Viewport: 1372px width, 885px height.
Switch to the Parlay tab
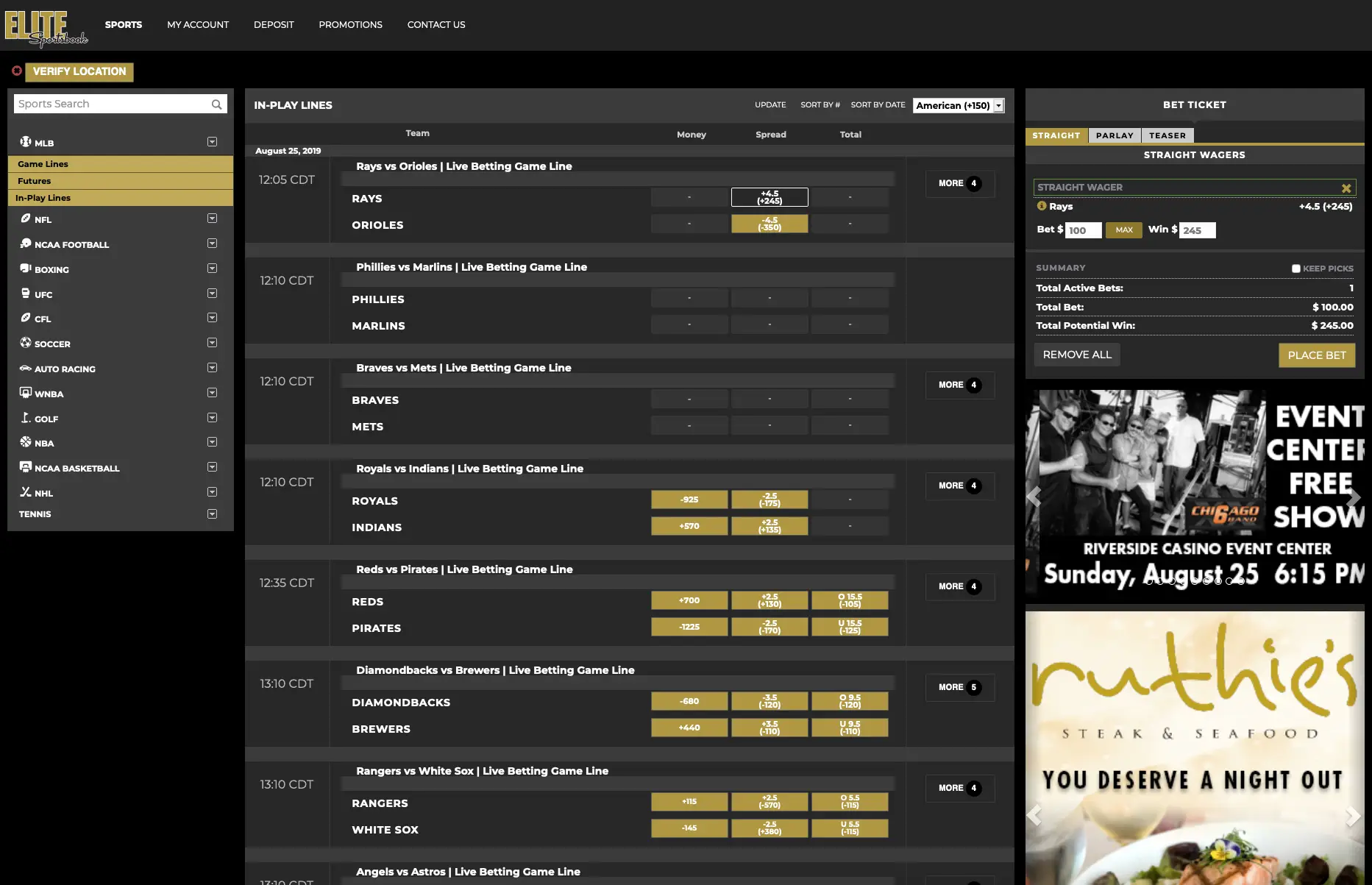click(1115, 135)
